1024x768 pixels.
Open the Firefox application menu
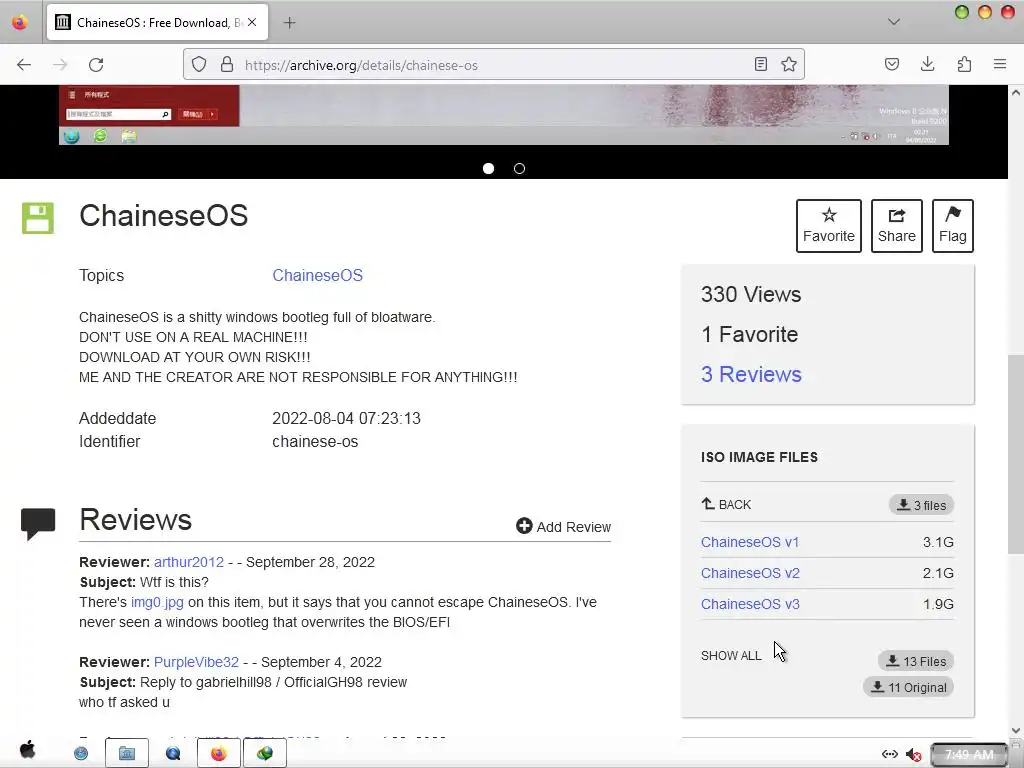coord(1000,64)
